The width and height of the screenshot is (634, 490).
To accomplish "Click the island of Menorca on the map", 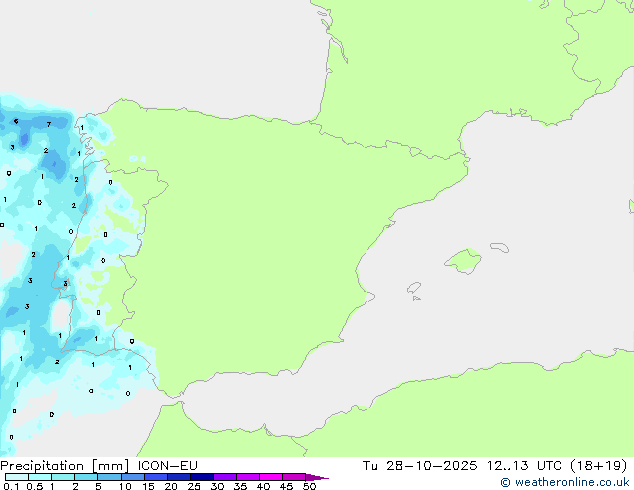I will point(500,247).
